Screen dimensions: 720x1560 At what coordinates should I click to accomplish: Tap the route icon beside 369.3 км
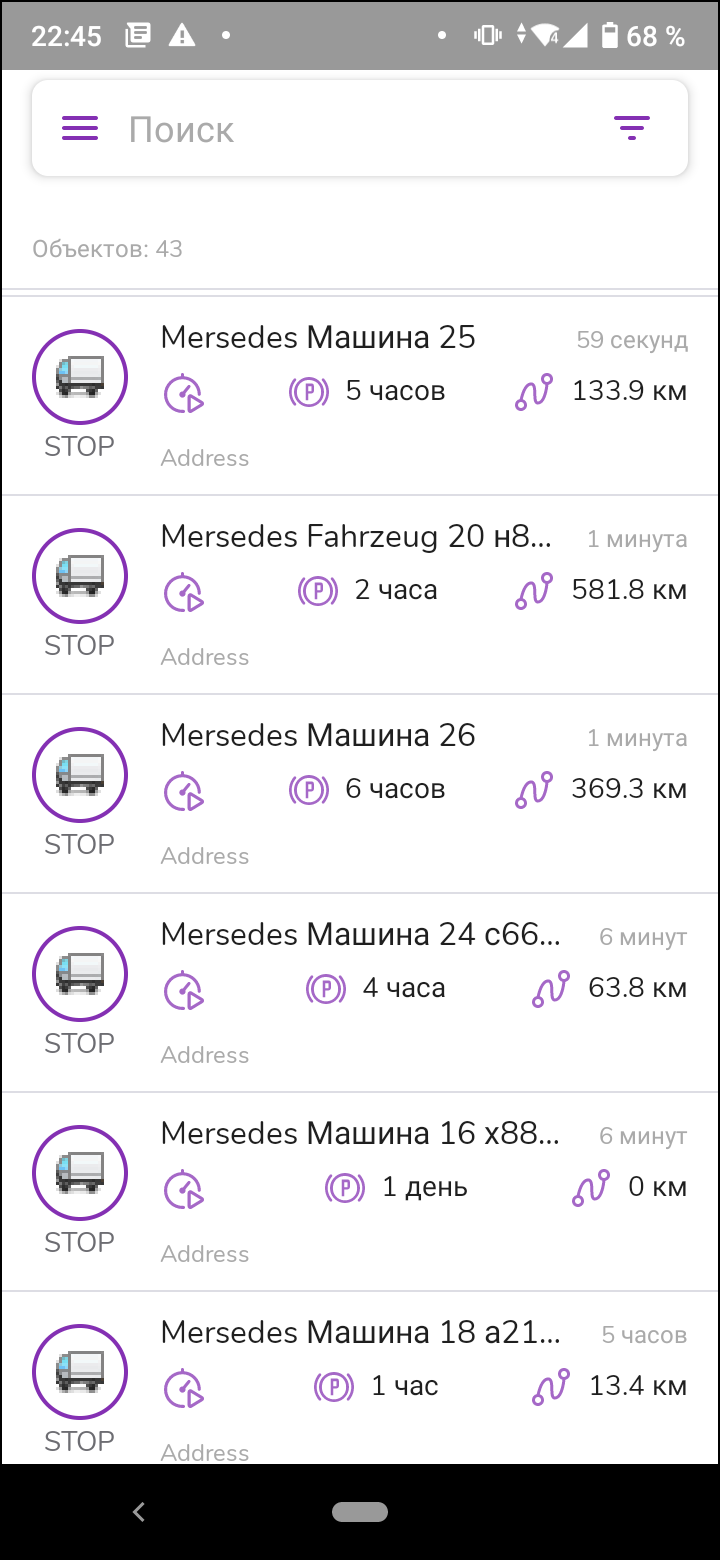(x=534, y=790)
